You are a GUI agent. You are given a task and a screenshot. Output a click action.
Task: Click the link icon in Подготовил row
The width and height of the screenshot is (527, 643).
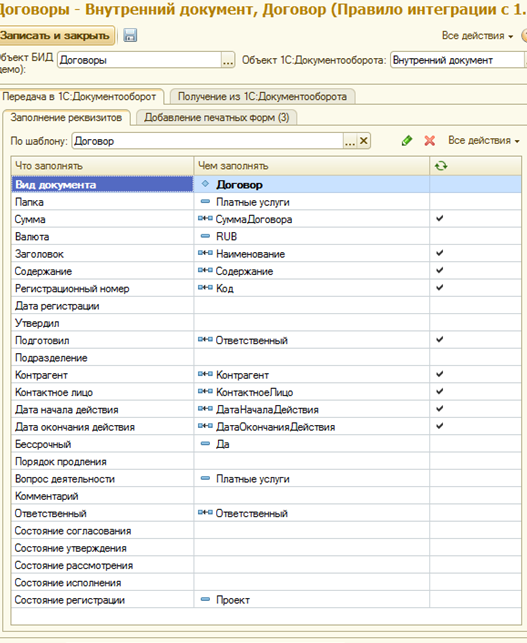(x=205, y=340)
